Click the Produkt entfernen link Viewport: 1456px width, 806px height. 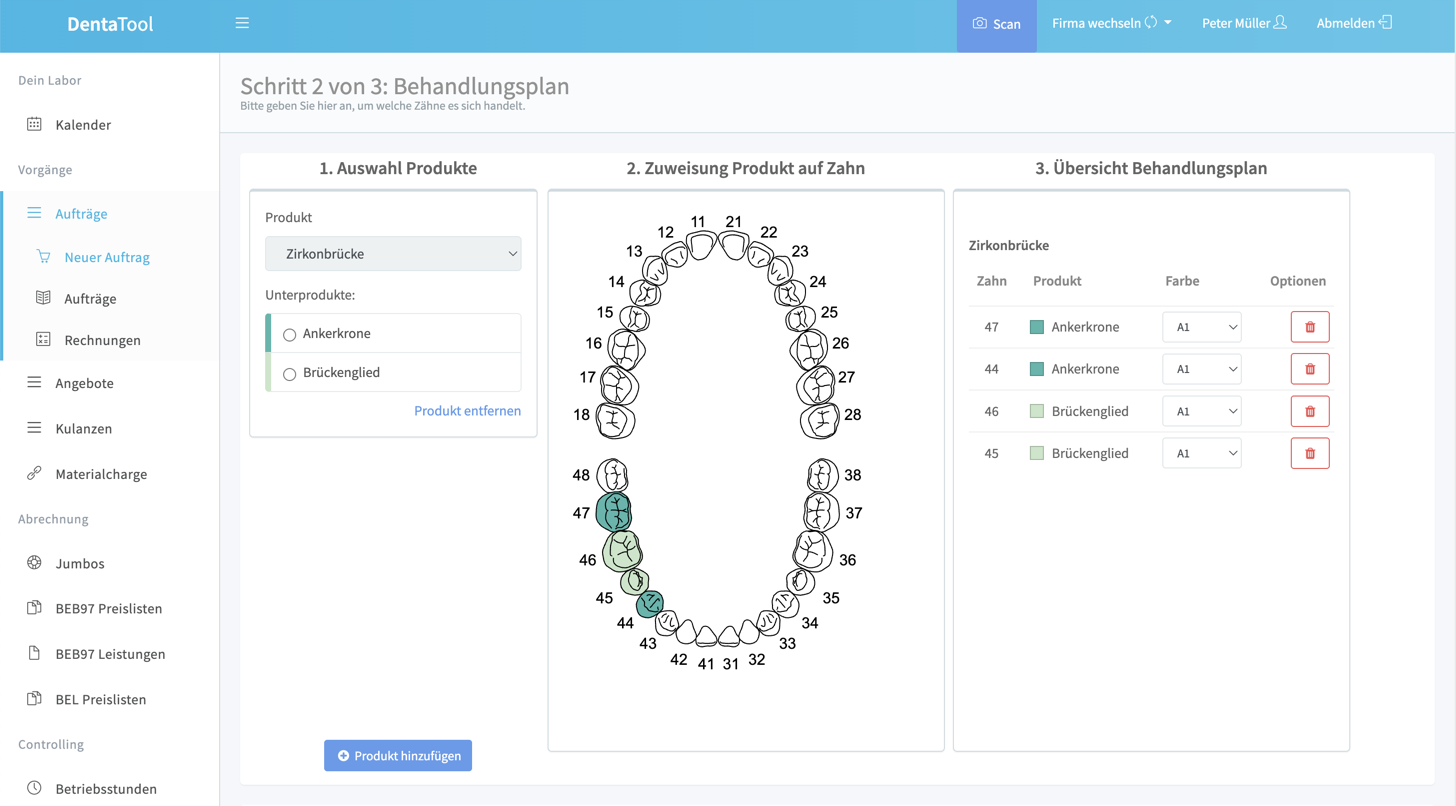(467, 410)
